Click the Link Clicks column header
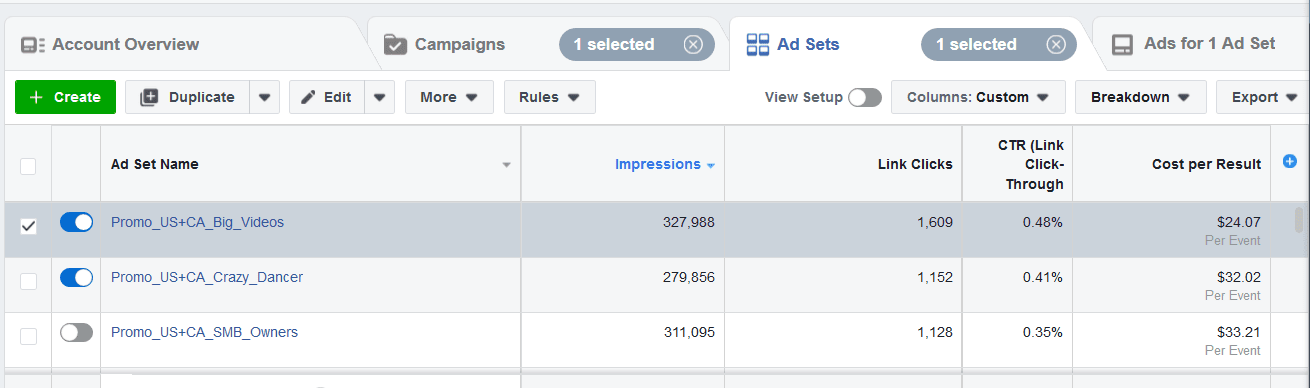This screenshot has height=388, width=1310. tap(915, 165)
